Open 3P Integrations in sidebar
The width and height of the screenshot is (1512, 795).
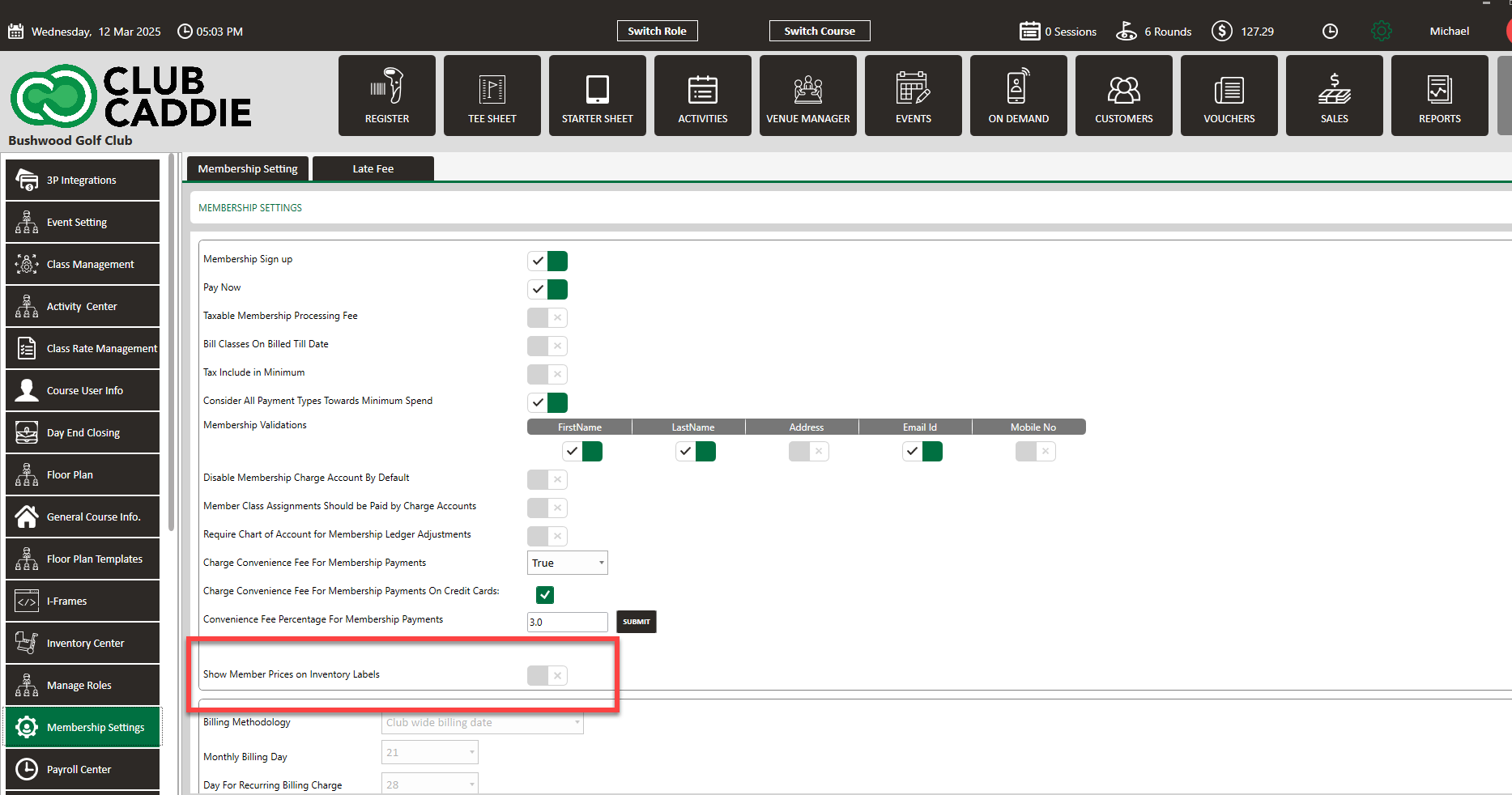(x=83, y=180)
